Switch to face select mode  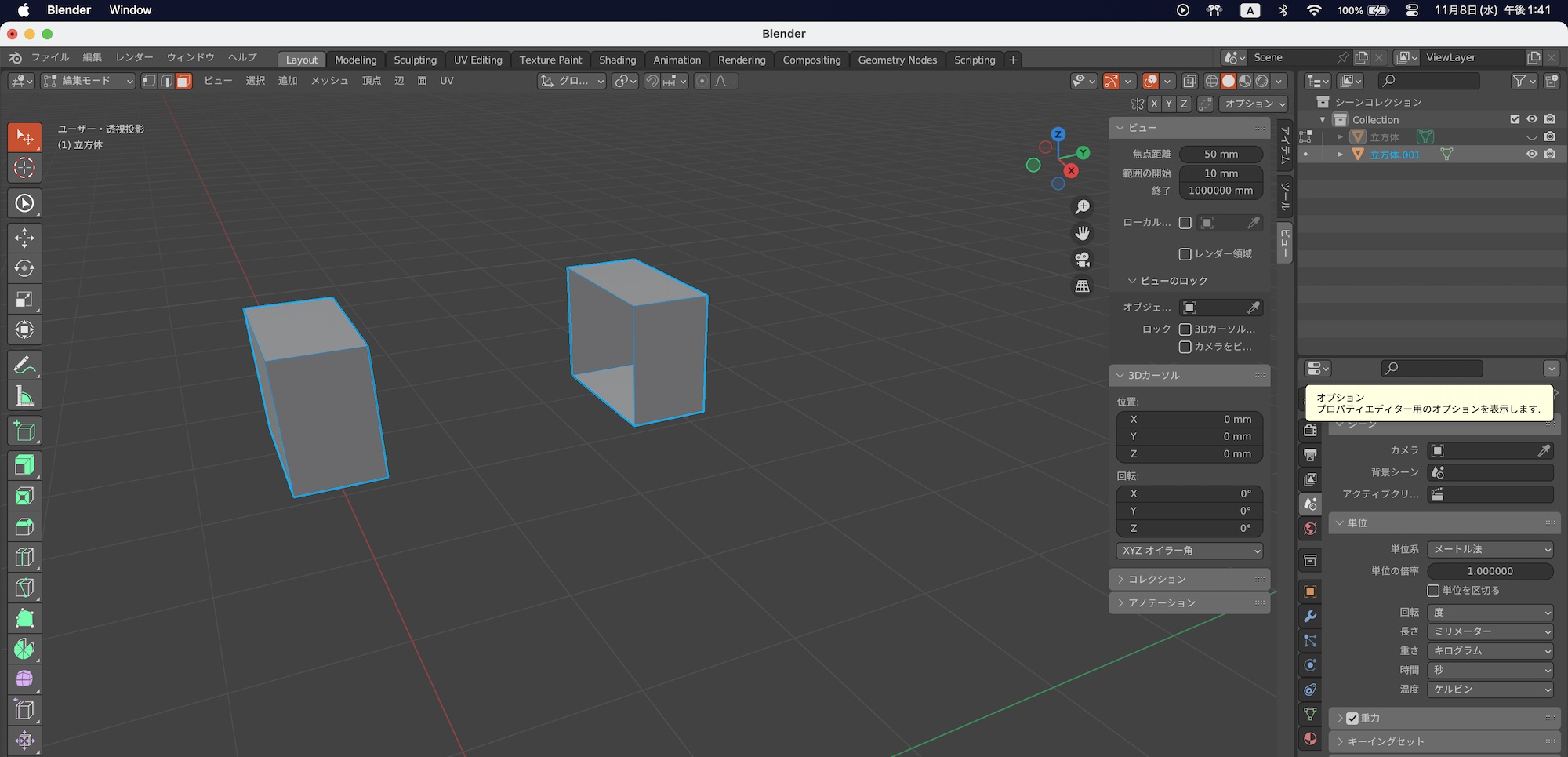point(183,81)
